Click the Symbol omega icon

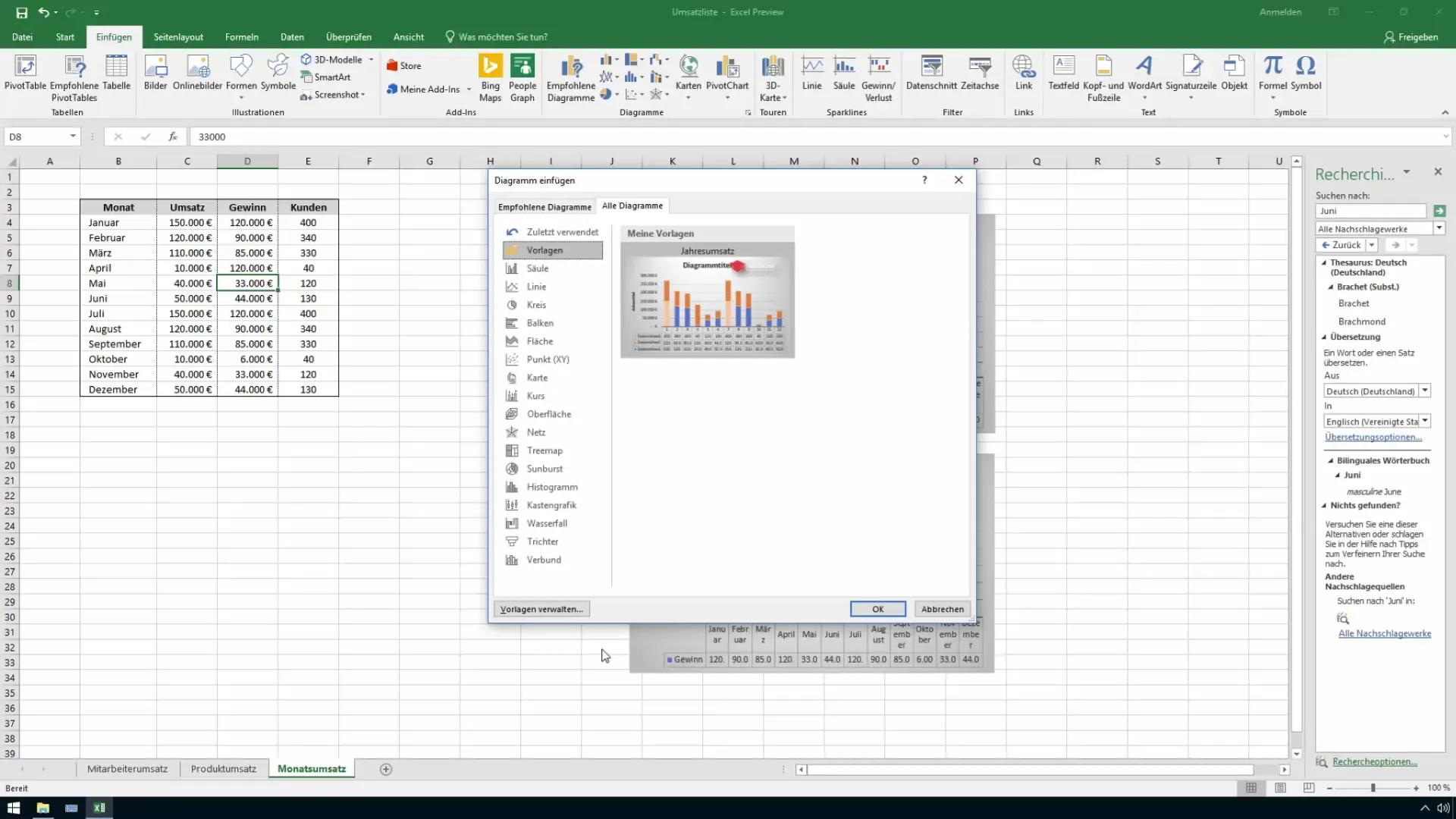coord(1306,73)
